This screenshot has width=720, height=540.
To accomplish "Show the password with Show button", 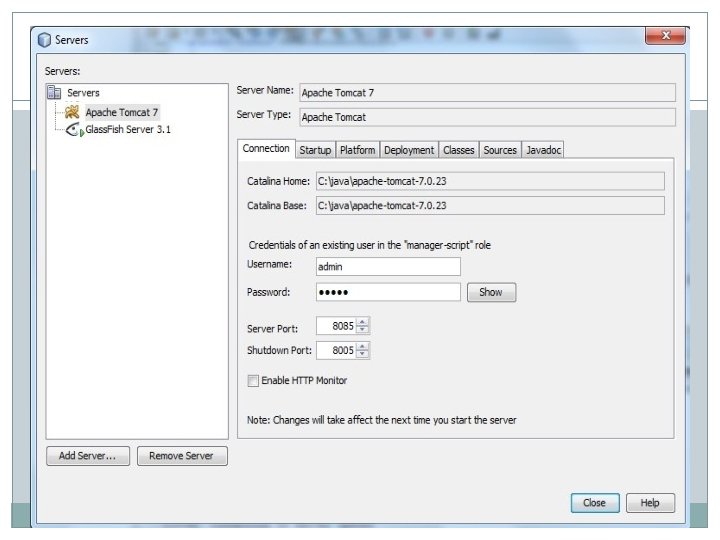I will click(x=491, y=292).
